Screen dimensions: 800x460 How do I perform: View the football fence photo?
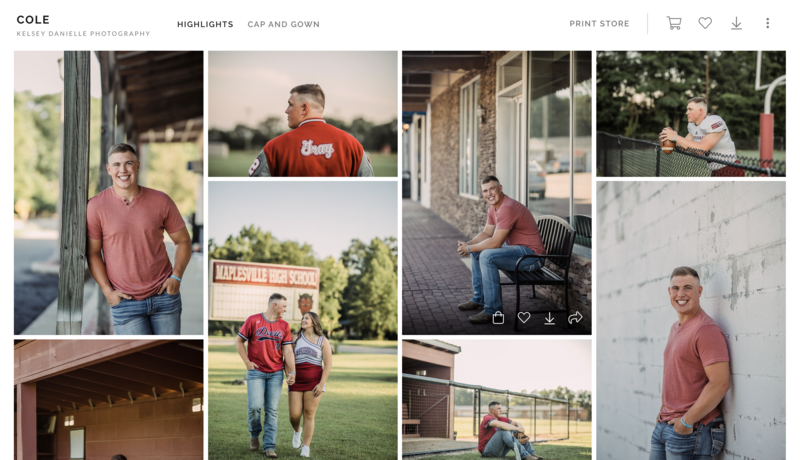pos(691,114)
